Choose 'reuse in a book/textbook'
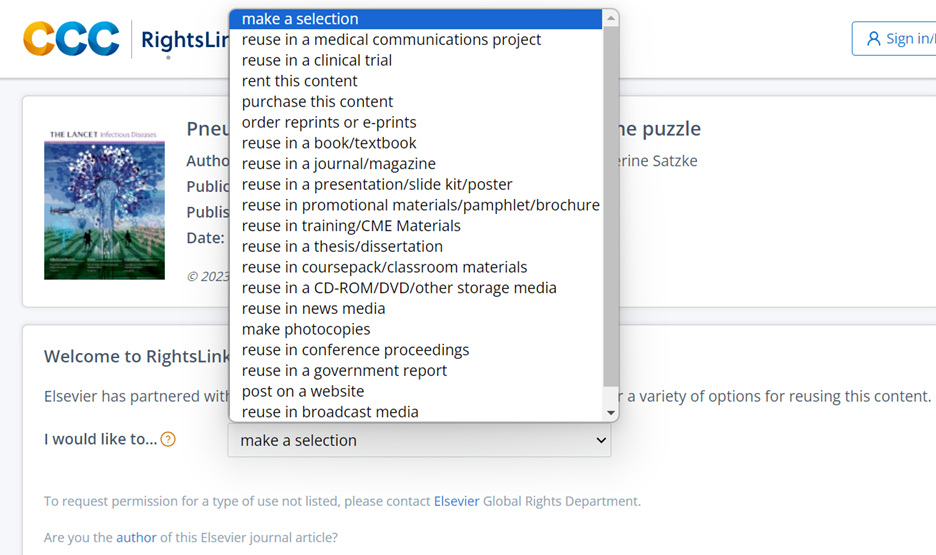The height and width of the screenshot is (555, 936). 329,143
